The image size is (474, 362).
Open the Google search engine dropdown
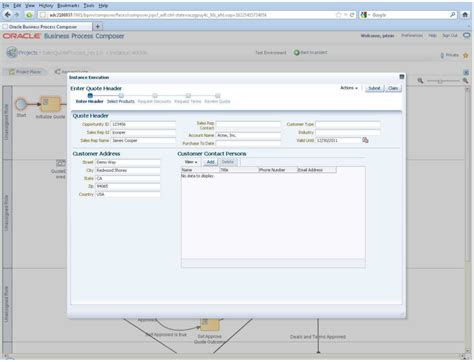tap(365, 15)
